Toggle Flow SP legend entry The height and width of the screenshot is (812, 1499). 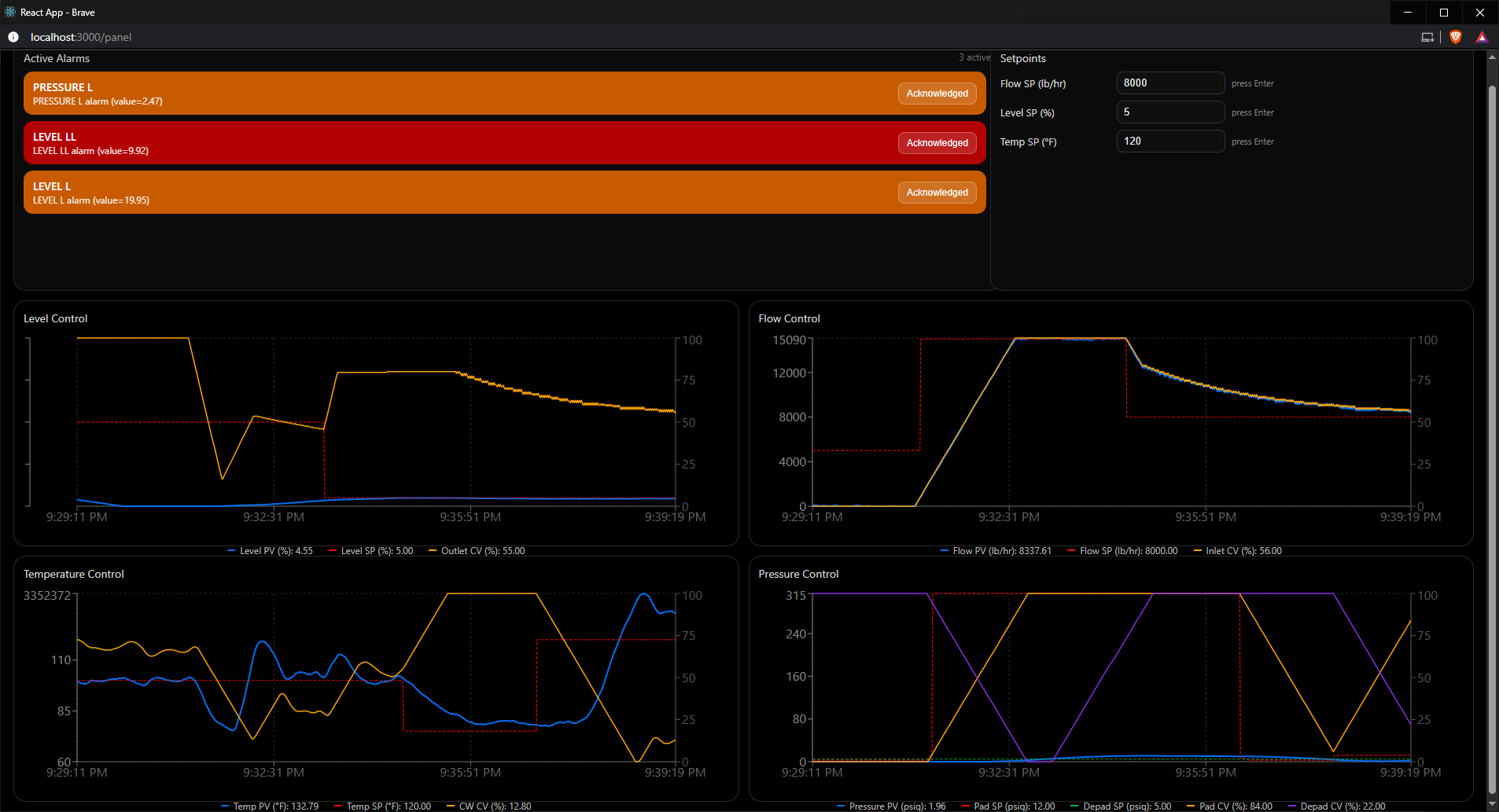(x=1122, y=551)
